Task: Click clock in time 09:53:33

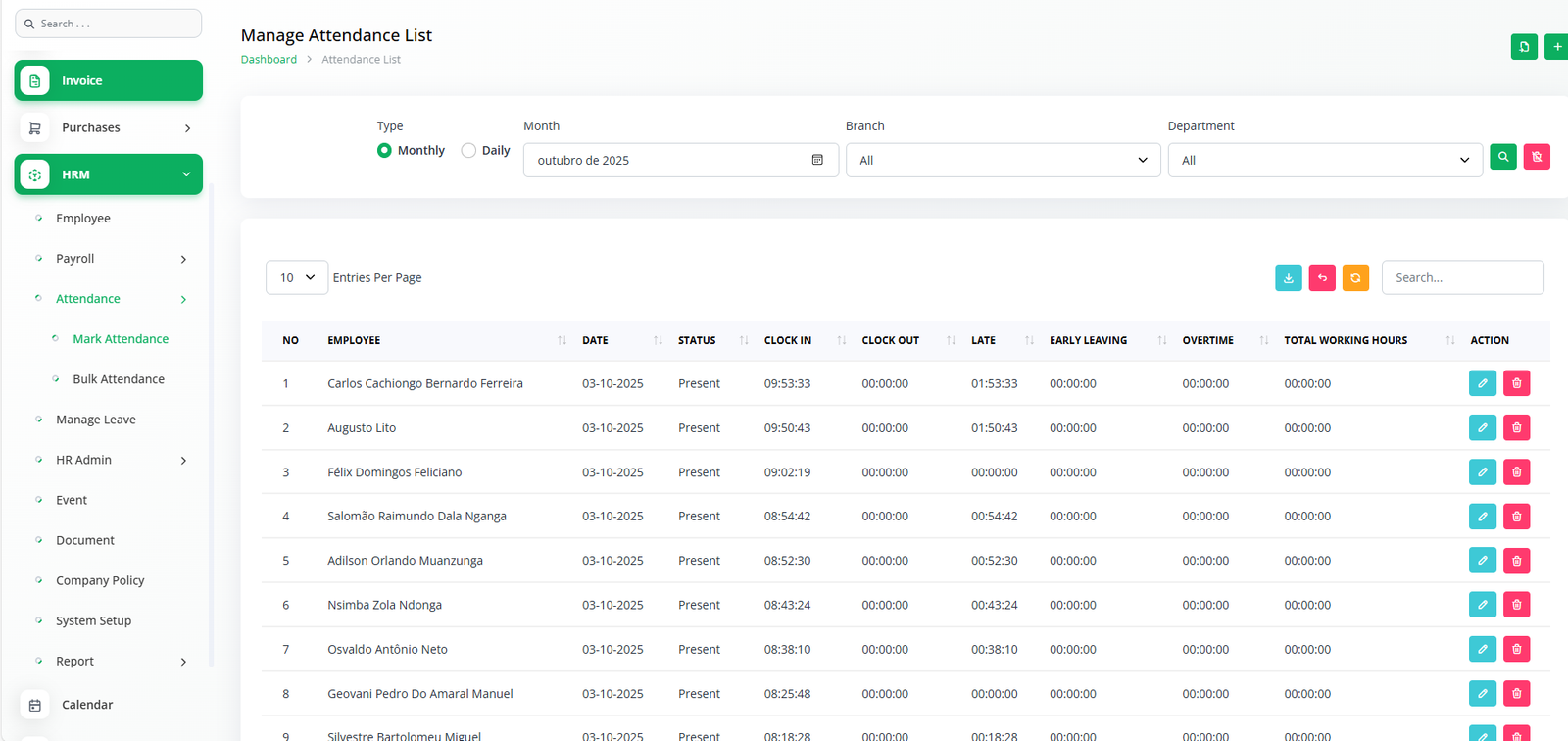Action: (x=787, y=383)
